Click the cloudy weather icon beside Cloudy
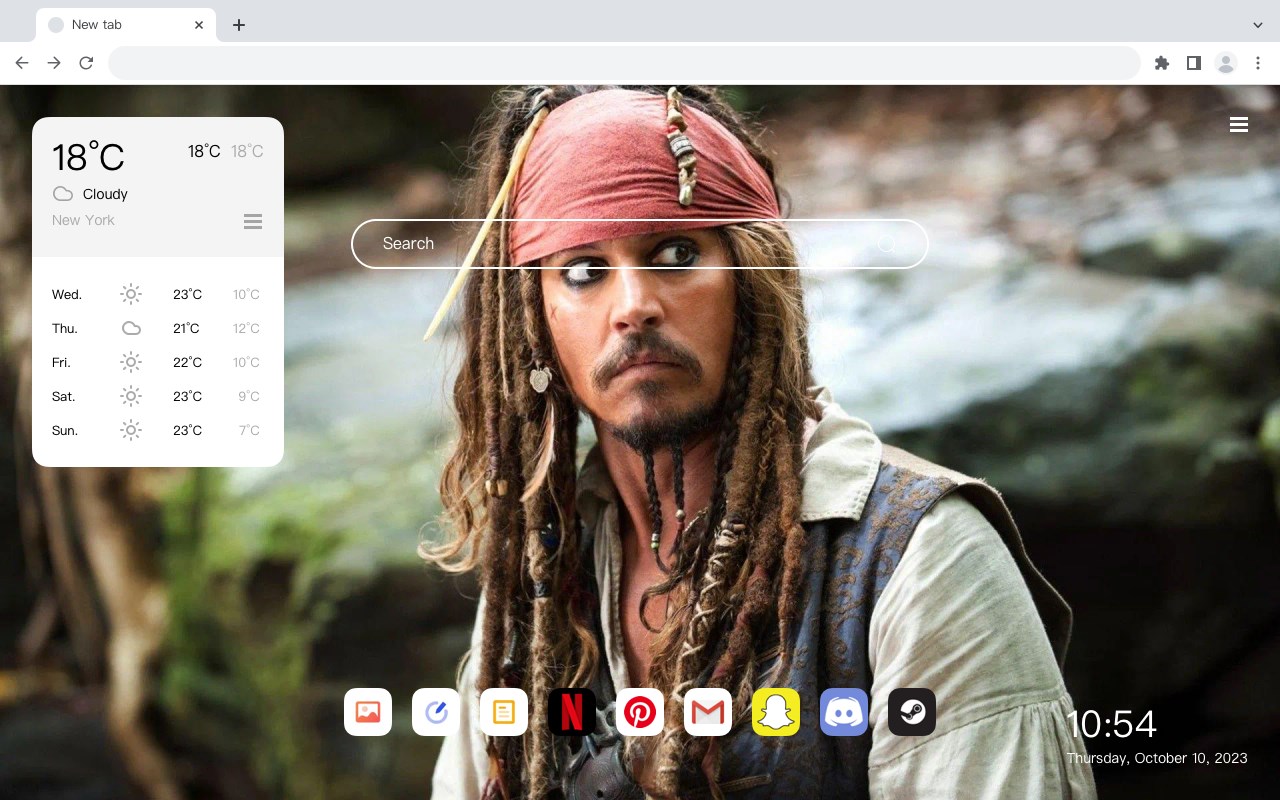Screen dimensions: 1280x800 pos(63,194)
